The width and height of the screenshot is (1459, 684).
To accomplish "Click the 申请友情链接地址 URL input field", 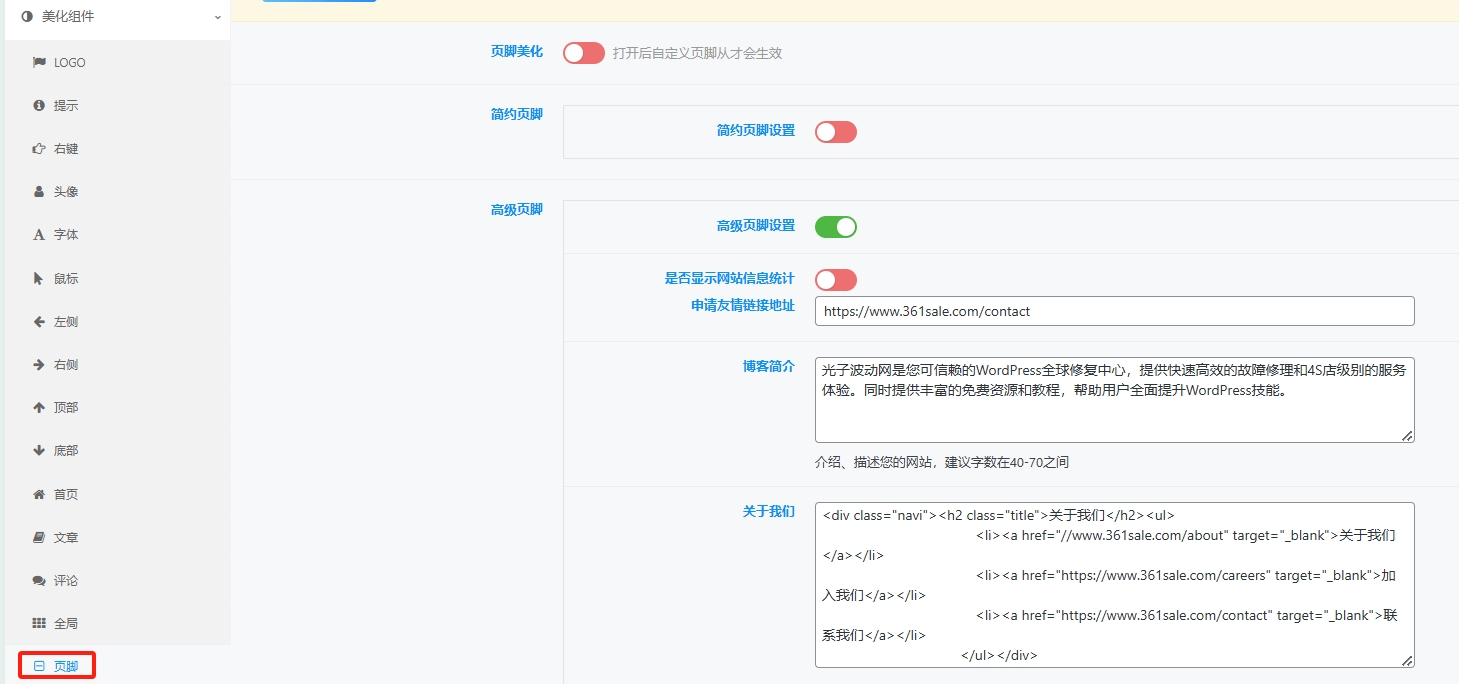I will tap(1114, 311).
